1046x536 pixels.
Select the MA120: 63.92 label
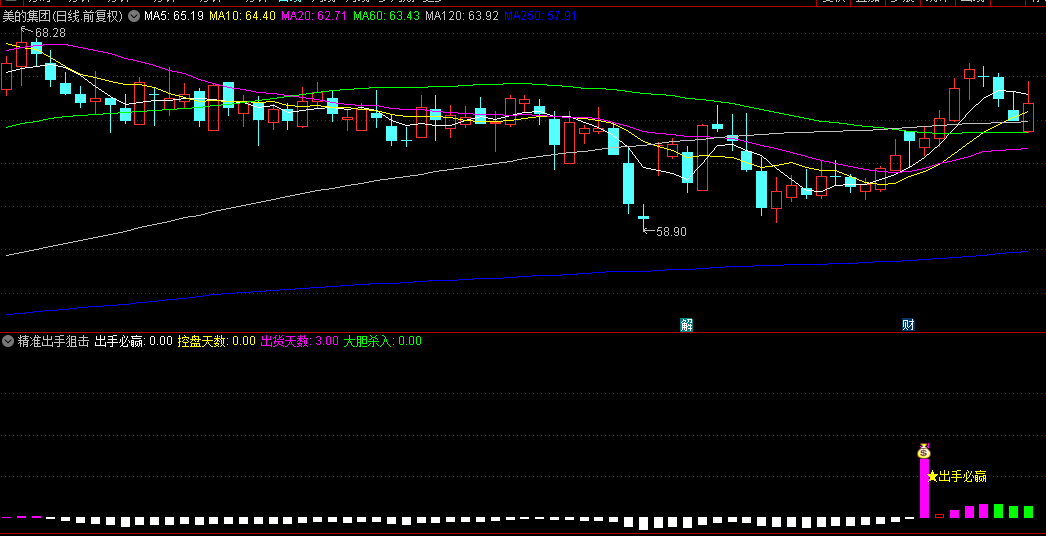pos(462,16)
